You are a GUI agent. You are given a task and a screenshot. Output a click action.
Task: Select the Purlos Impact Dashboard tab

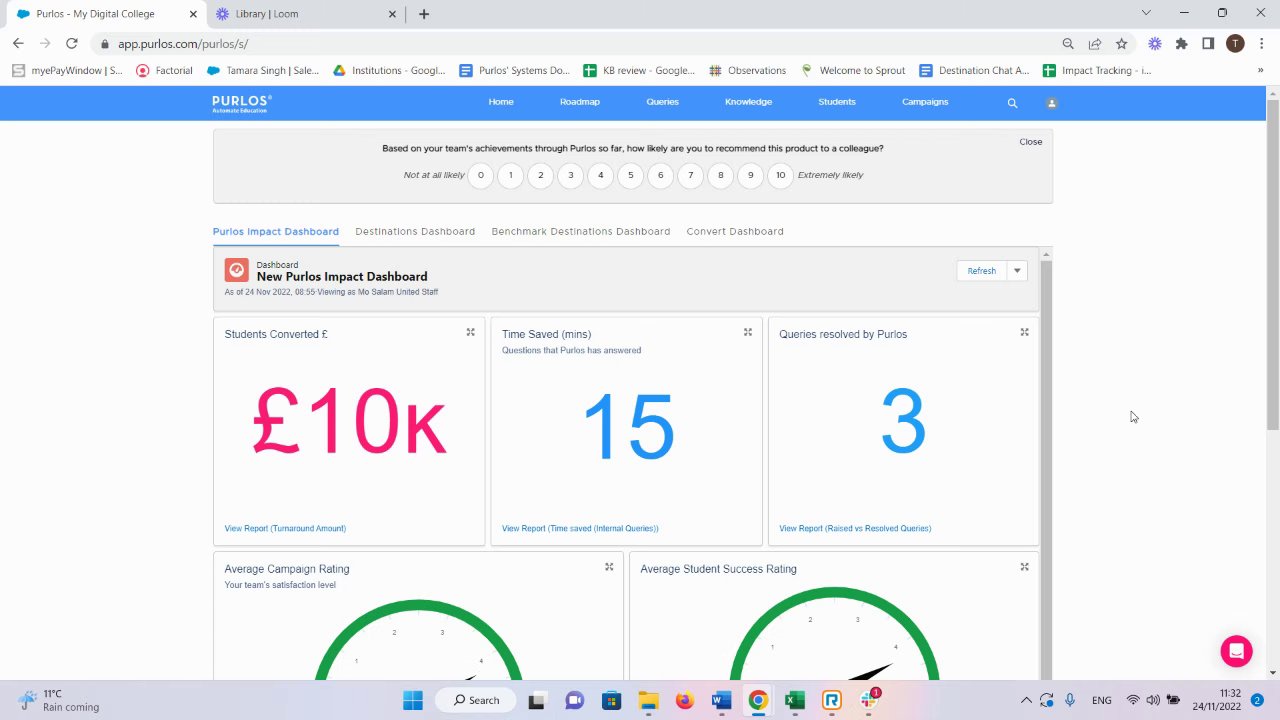[x=276, y=231]
